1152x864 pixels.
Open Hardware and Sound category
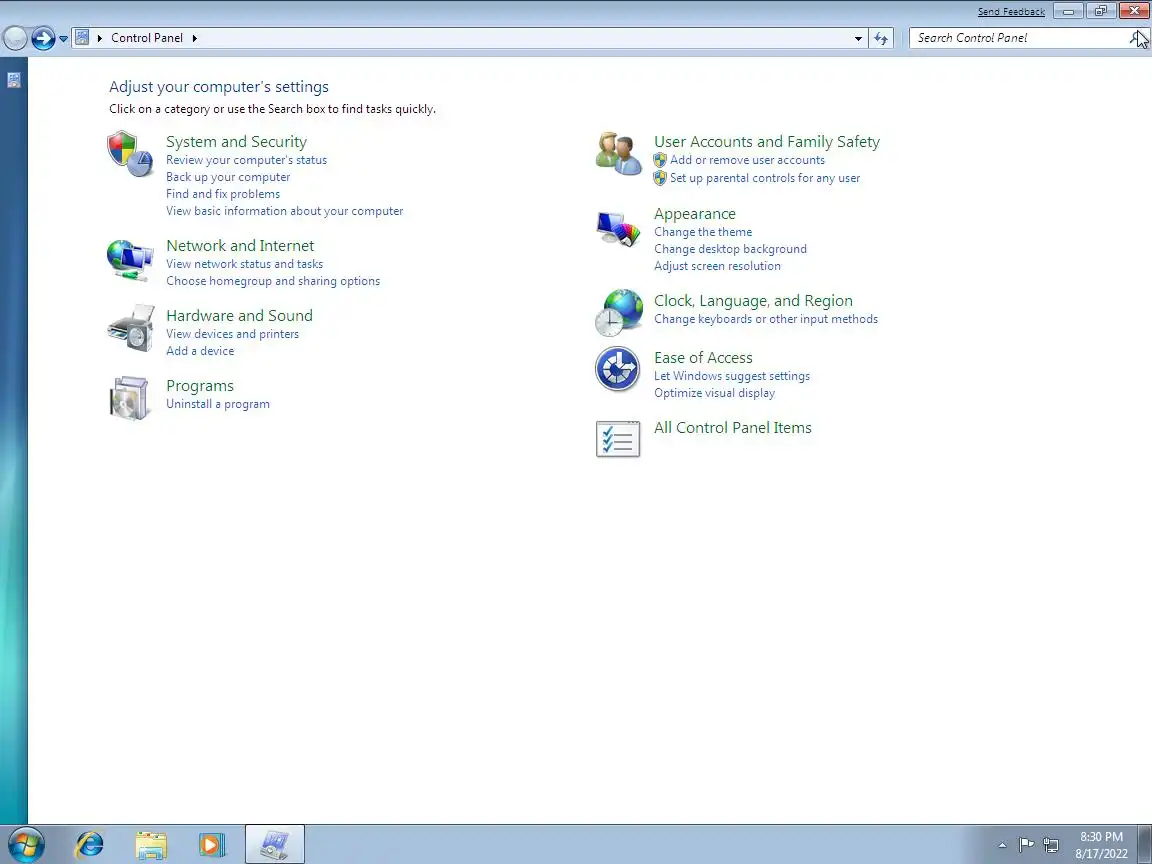click(x=240, y=315)
